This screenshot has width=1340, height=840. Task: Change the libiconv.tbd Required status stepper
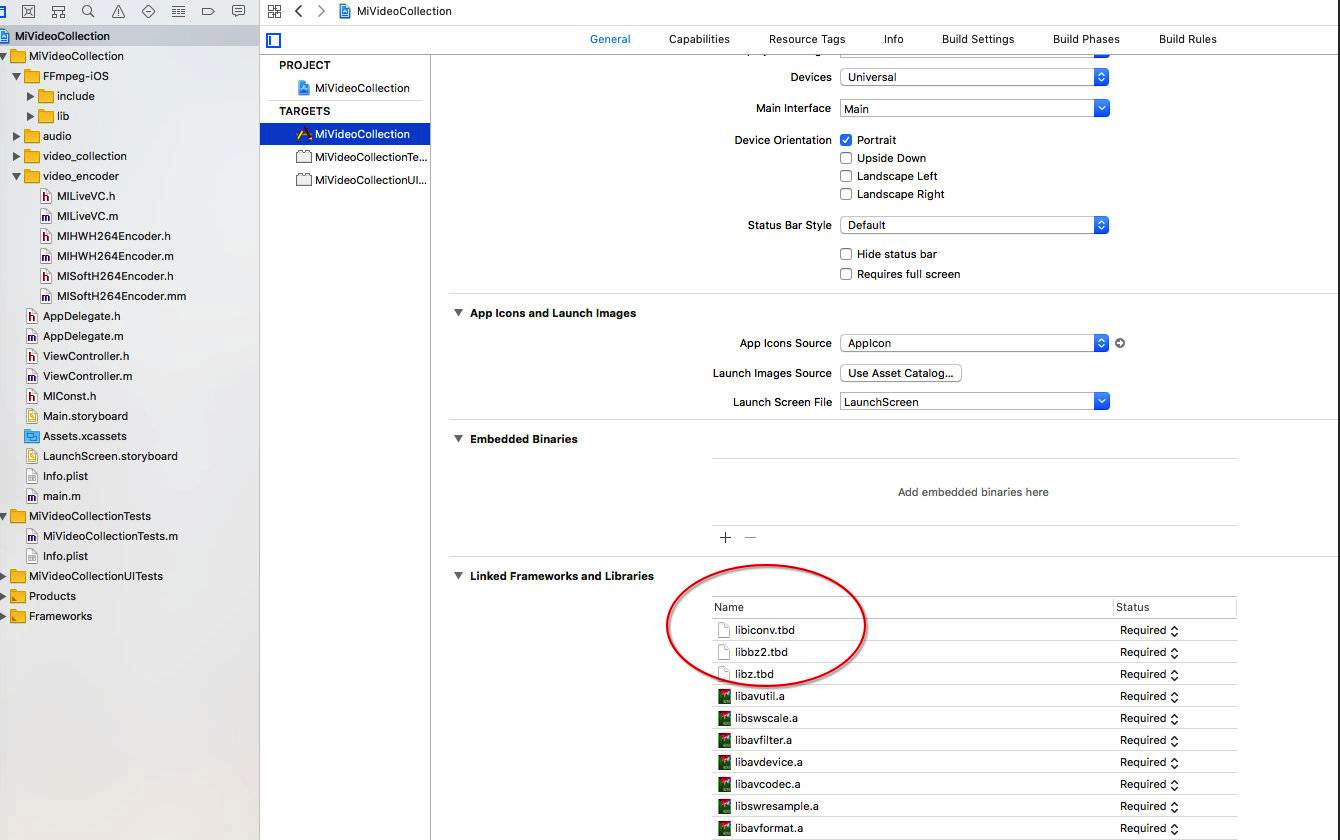(x=1174, y=630)
